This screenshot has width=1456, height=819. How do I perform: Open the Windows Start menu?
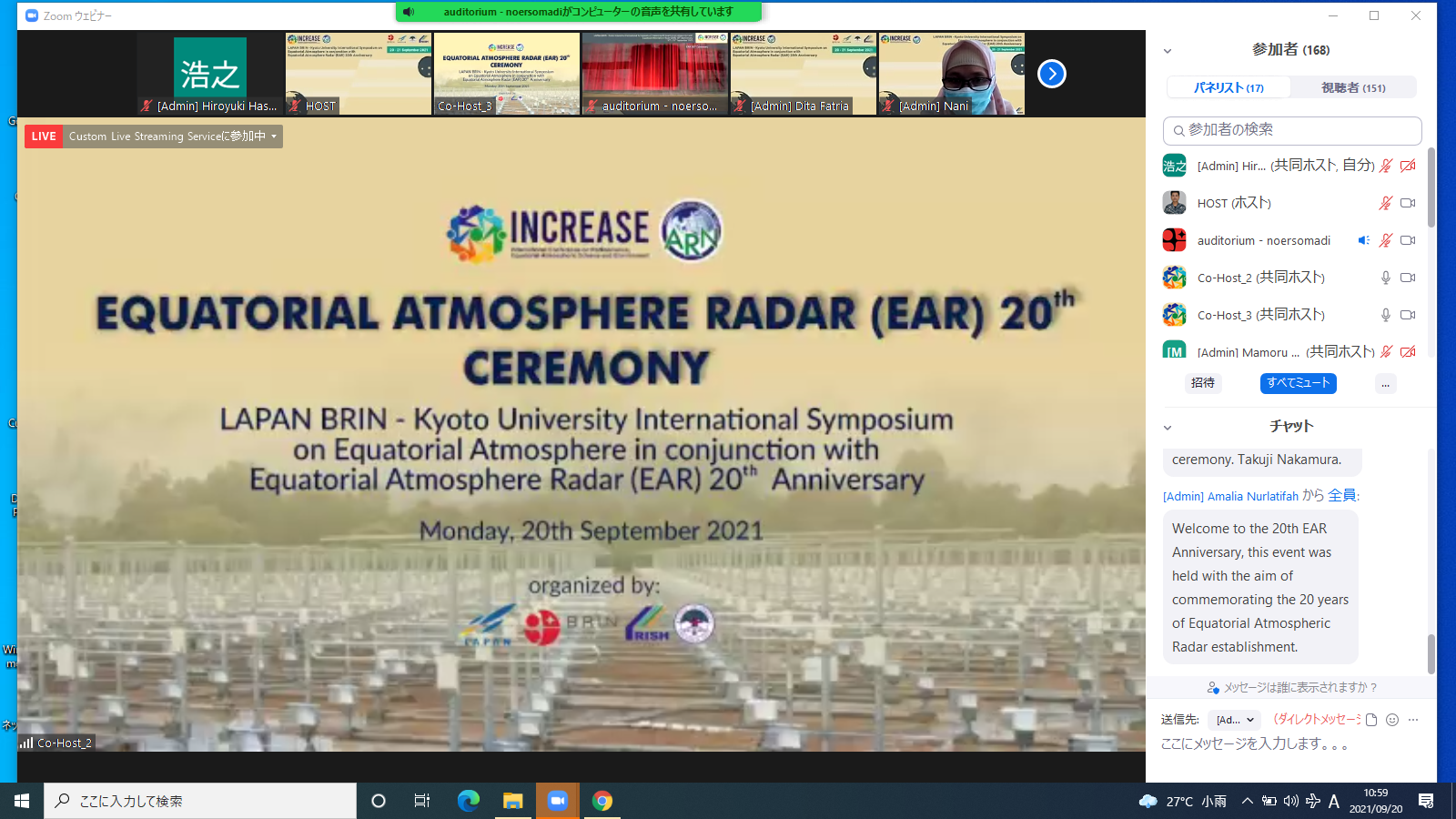coord(22,801)
